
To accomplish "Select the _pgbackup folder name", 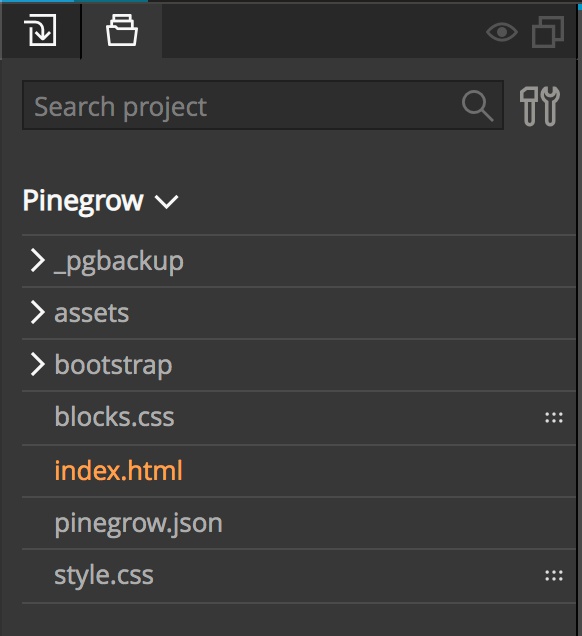I will pyautogui.click(x=119, y=262).
